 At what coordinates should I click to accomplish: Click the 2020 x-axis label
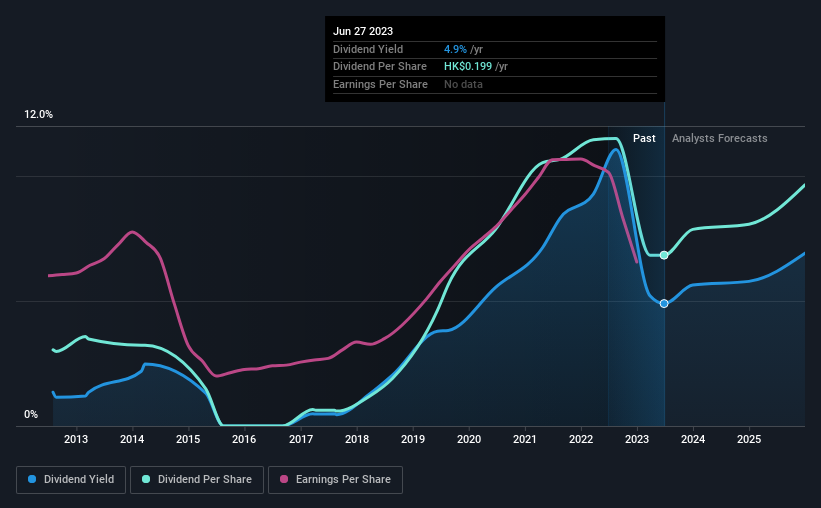click(469, 439)
